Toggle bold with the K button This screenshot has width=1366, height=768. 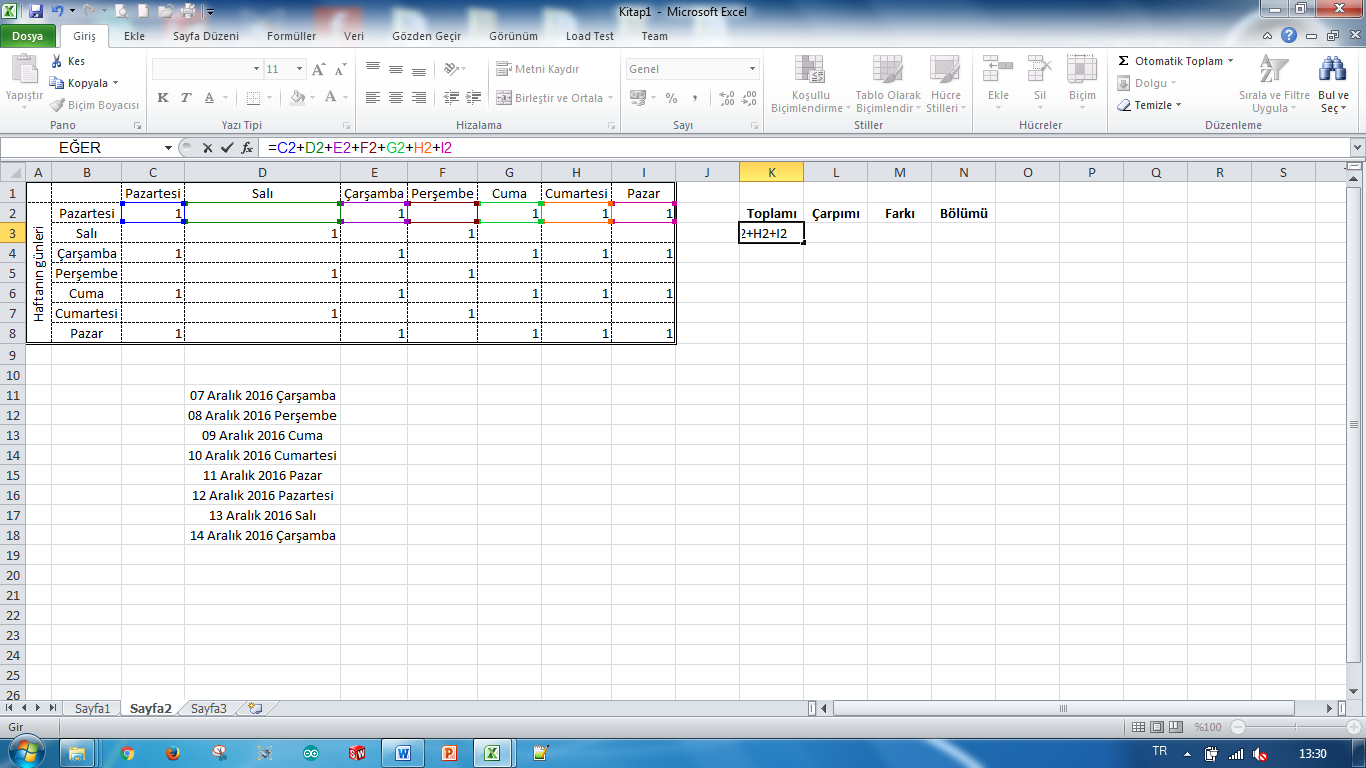coord(163,98)
